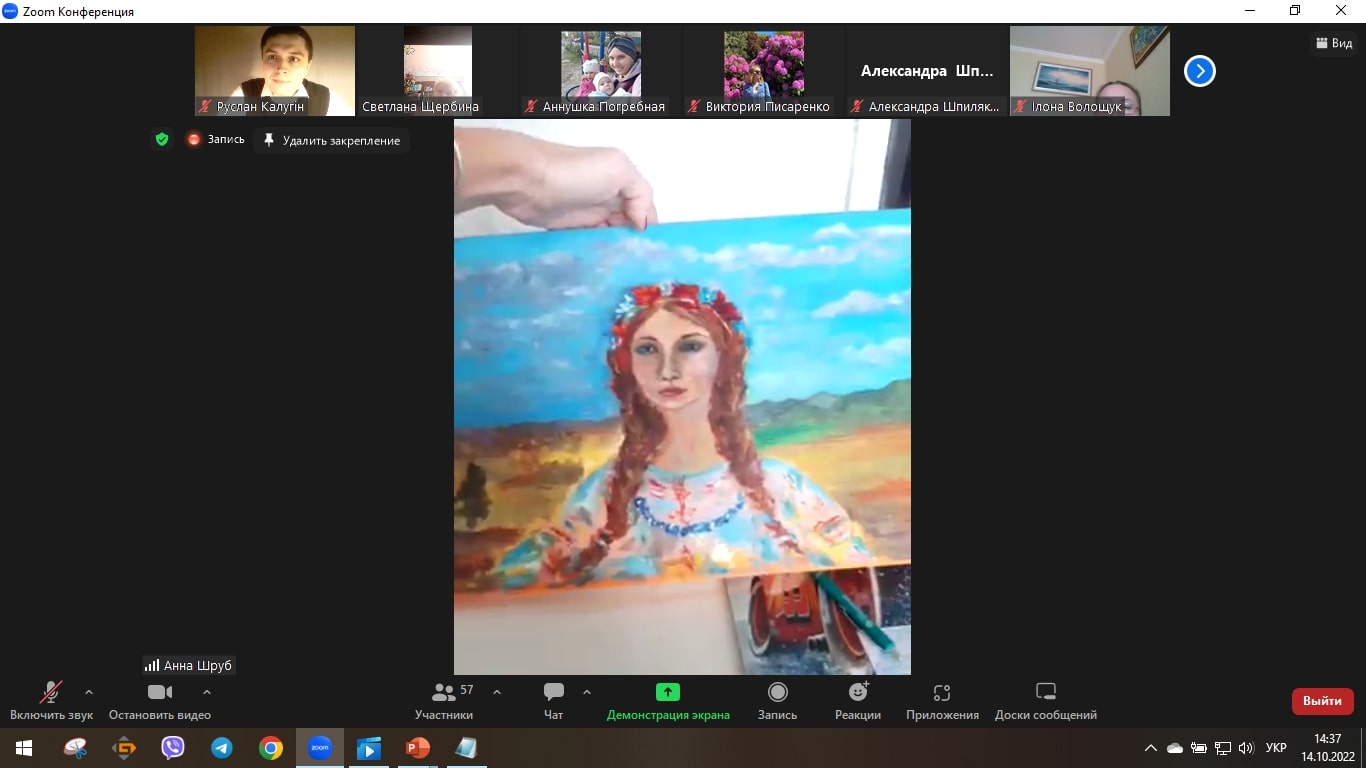Image resolution: width=1366 pixels, height=768 pixels.
Task: Expand video options arrow next to camera
Action: (207, 692)
